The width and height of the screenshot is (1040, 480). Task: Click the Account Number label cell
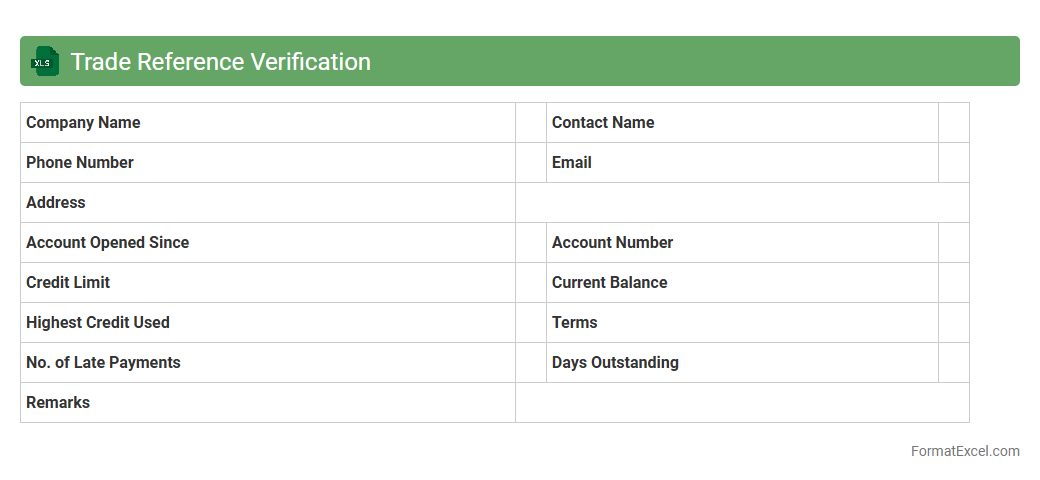pyautogui.click(x=742, y=243)
